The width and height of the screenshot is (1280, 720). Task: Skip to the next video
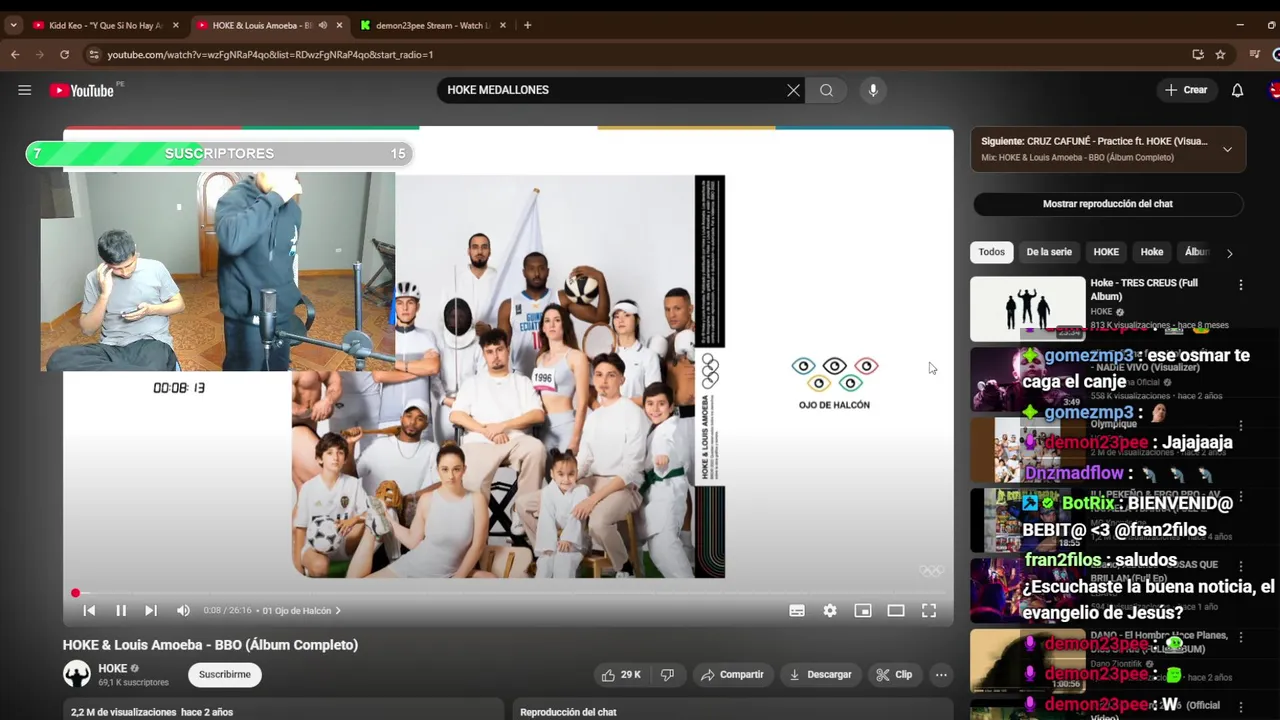[151, 610]
